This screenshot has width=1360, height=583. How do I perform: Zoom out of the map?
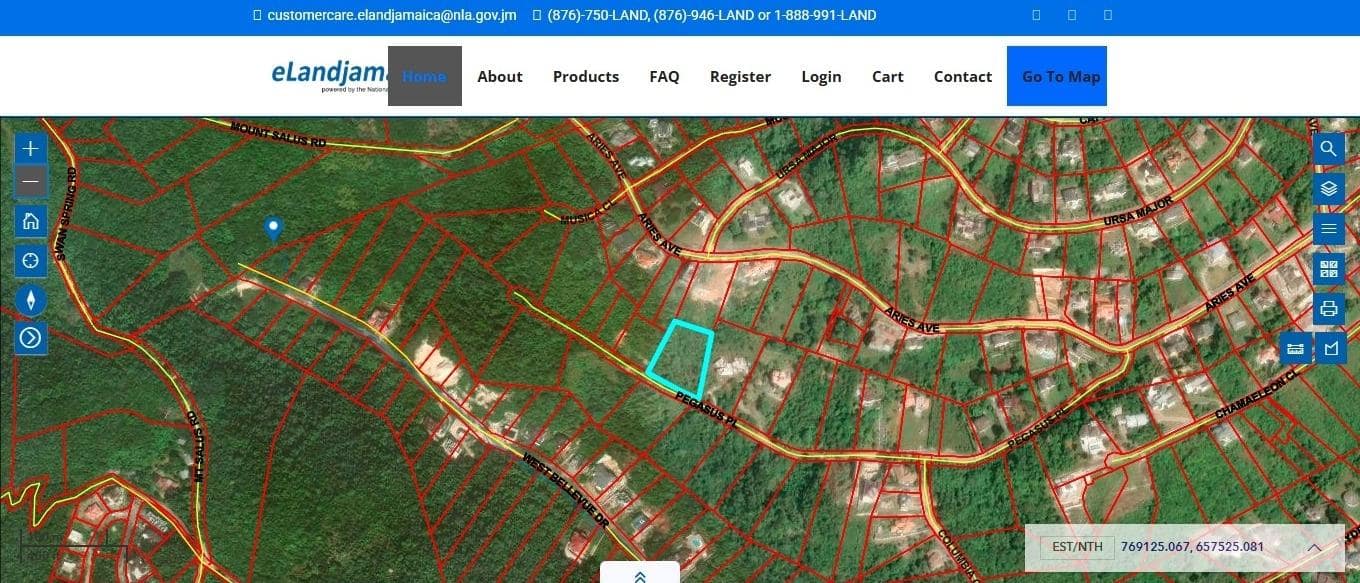click(31, 182)
